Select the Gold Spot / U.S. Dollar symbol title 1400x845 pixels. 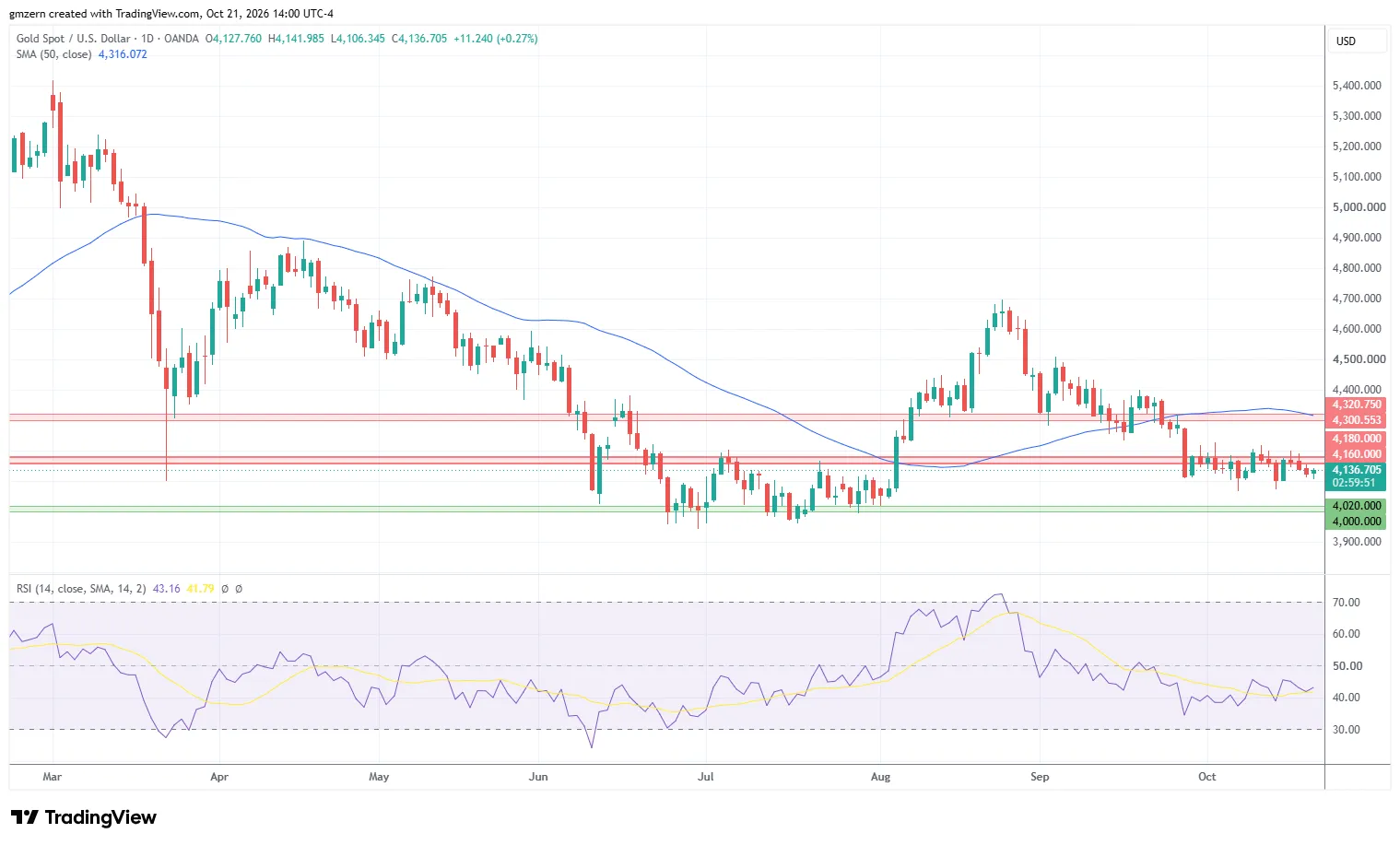pos(74,39)
